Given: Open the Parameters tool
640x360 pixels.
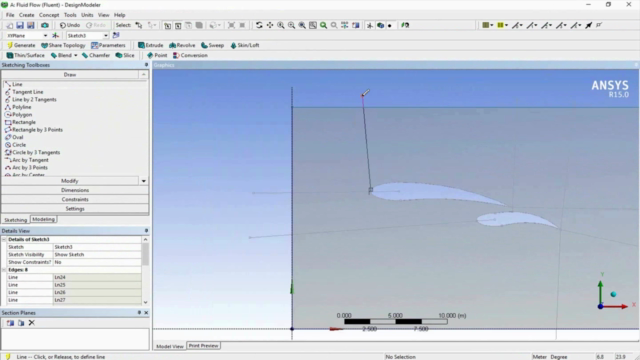Looking at the screenshot, I should [x=108, y=45].
